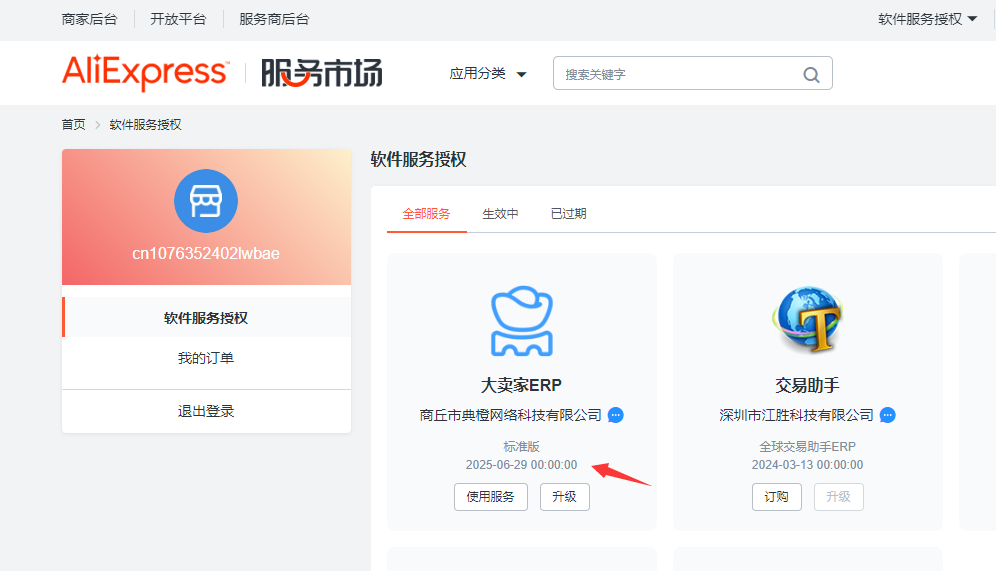Switch to the 生效中 tab
The image size is (996, 571).
501,214
